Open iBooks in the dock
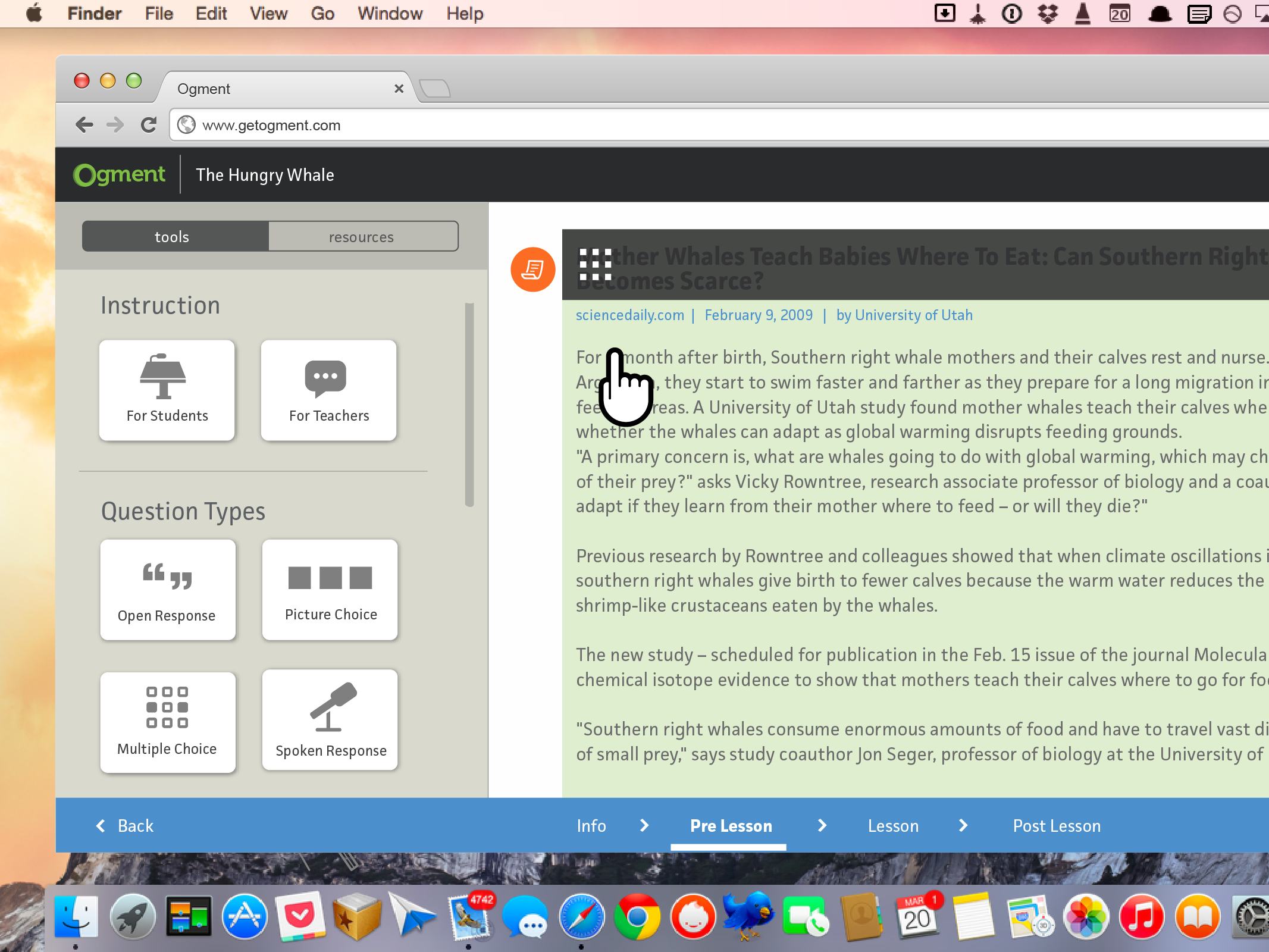Image resolution: width=1269 pixels, height=952 pixels. (1198, 916)
